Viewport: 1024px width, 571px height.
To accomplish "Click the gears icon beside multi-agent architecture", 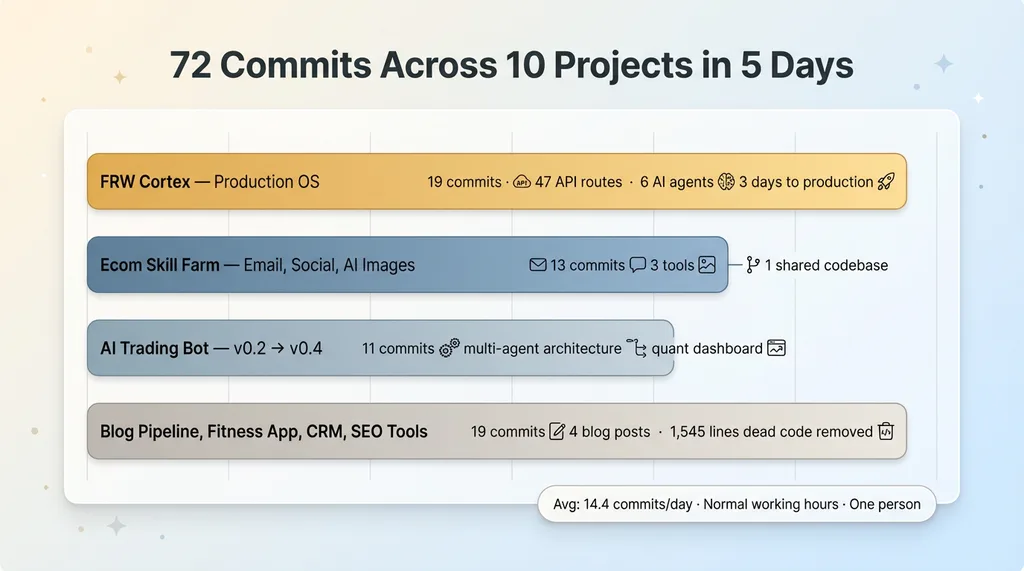I will coord(450,348).
